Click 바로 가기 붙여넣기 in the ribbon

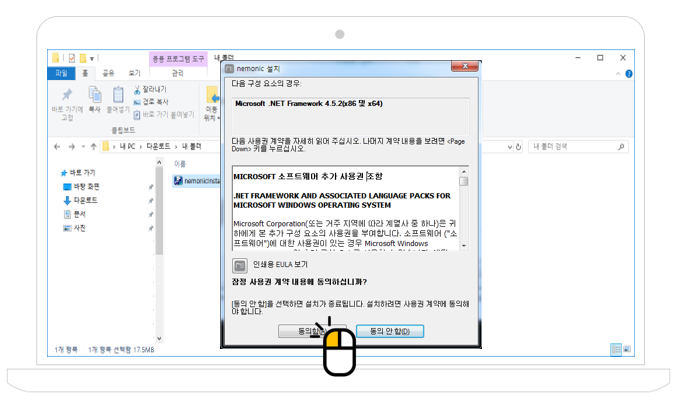click(x=164, y=115)
